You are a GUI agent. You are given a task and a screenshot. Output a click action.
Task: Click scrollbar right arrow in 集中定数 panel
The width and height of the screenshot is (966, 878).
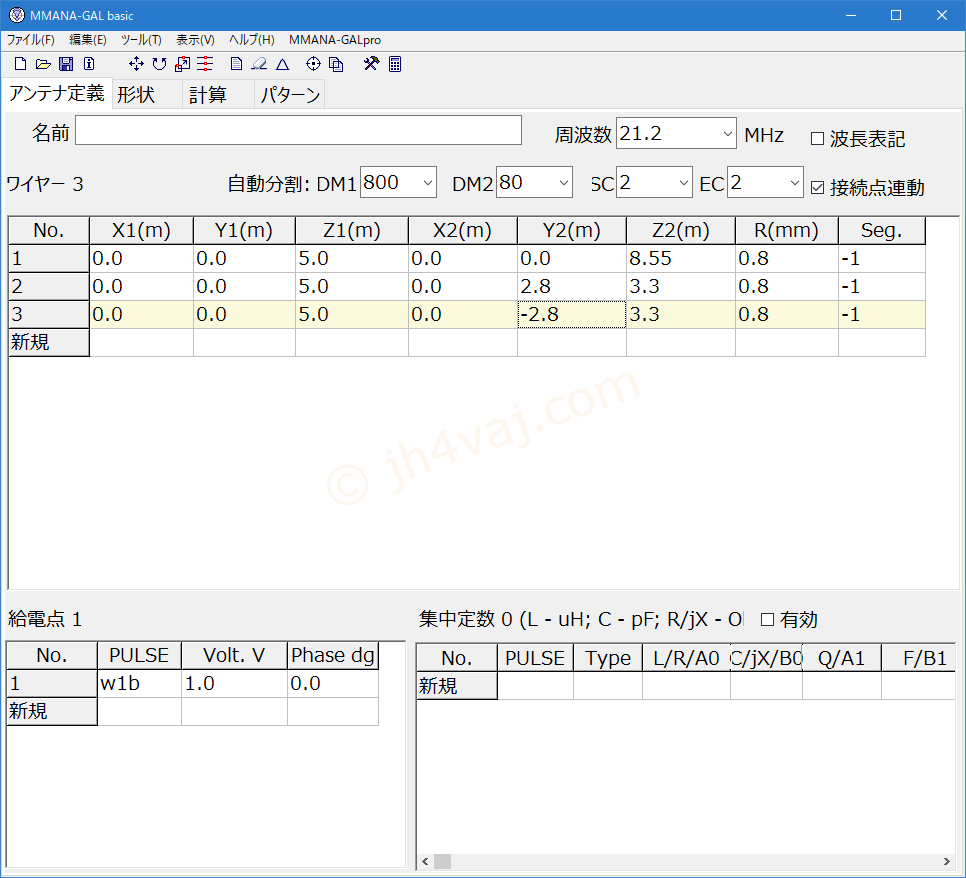coord(947,861)
